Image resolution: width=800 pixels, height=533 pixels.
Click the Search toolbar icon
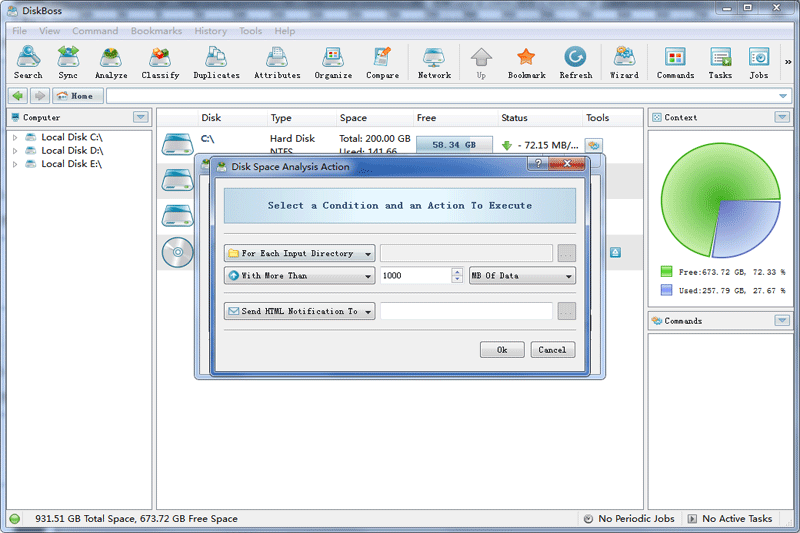28,62
